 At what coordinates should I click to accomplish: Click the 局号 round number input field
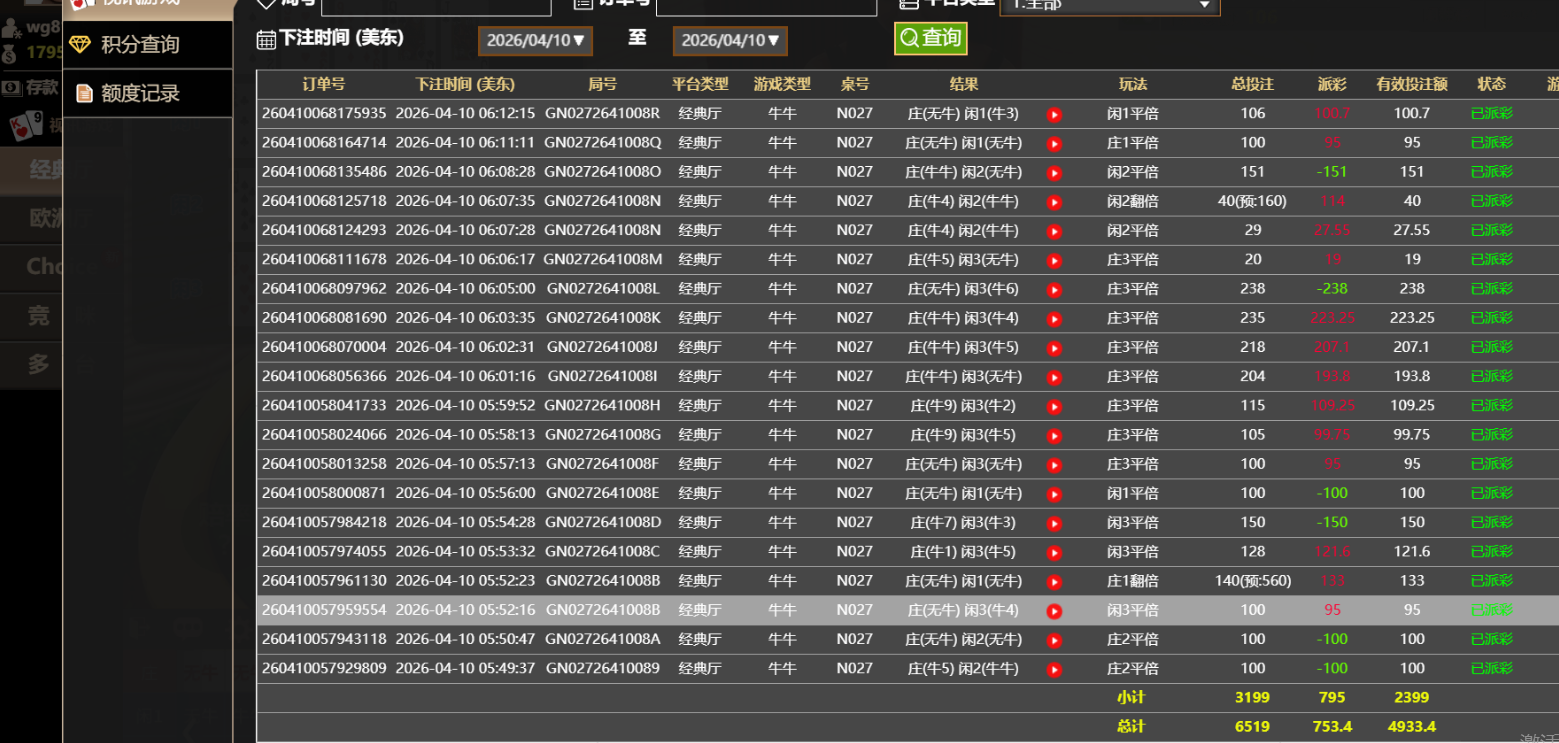tap(435, 6)
